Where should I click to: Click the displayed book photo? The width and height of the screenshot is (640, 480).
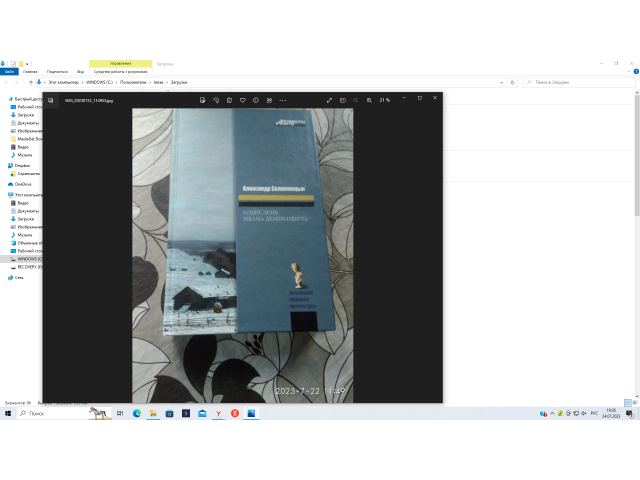(242, 255)
